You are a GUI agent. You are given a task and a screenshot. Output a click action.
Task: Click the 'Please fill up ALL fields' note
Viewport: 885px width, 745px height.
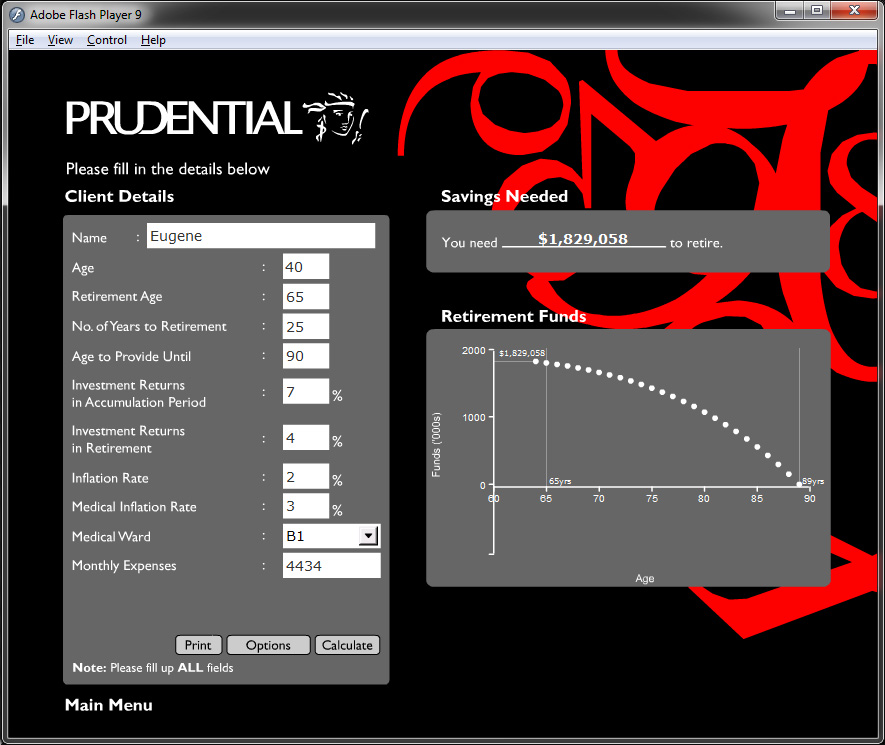(x=153, y=668)
